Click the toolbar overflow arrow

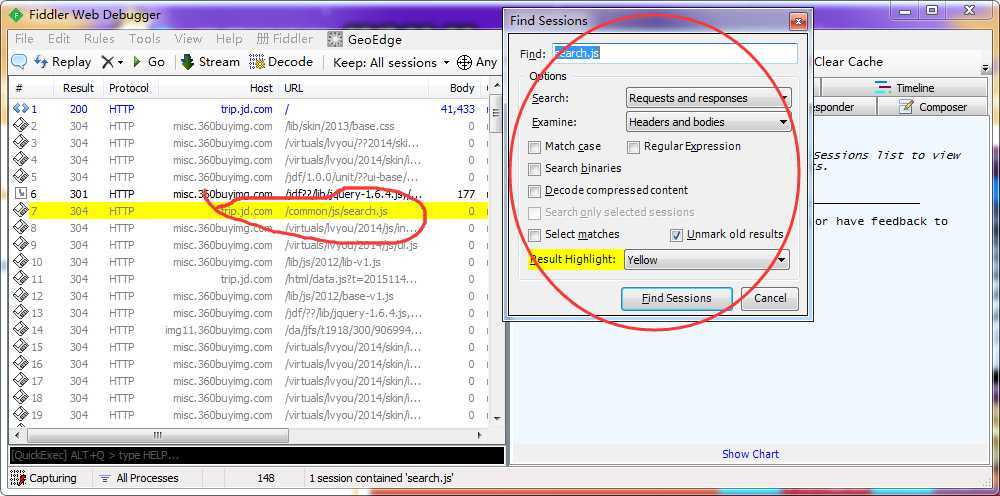pyautogui.click(x=985, y=68)
